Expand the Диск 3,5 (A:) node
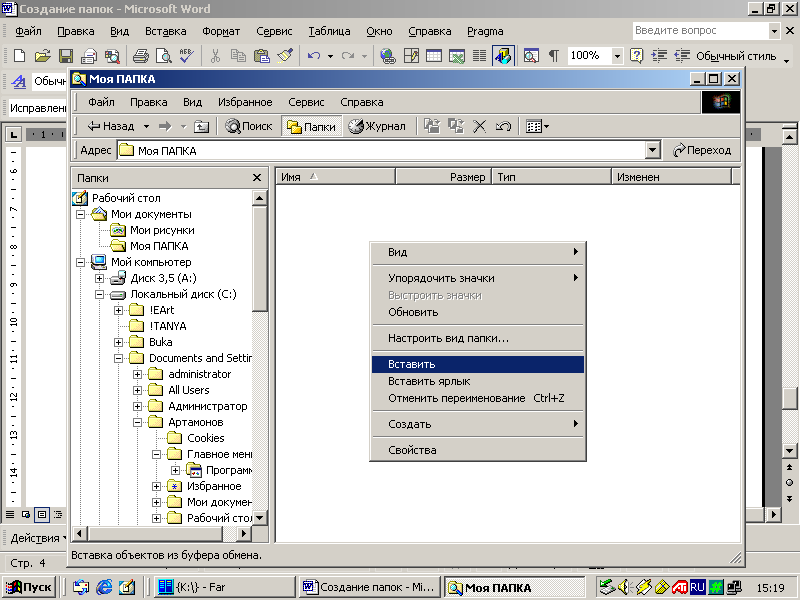Image resolution: width=800 pixels, height=600 pixels. click(99, 278)
